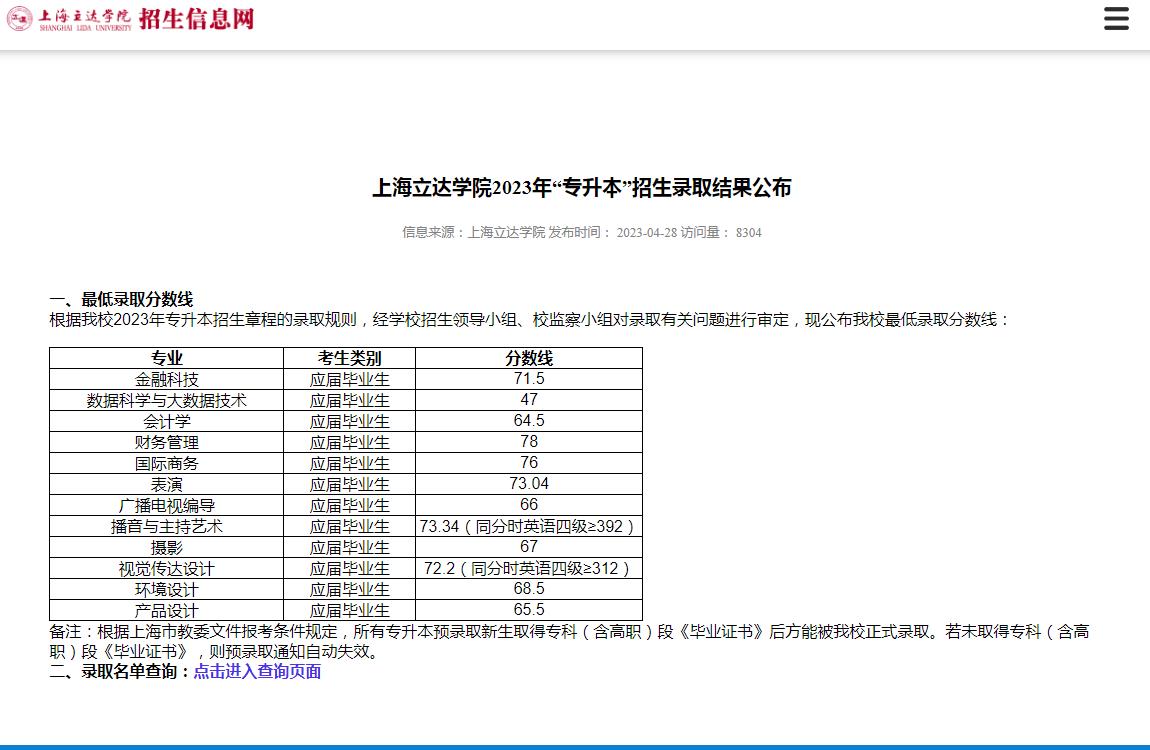Click the 专业 column header
Image resolution: width=1150 pixels, height=750 pixels.
[166, 358]
